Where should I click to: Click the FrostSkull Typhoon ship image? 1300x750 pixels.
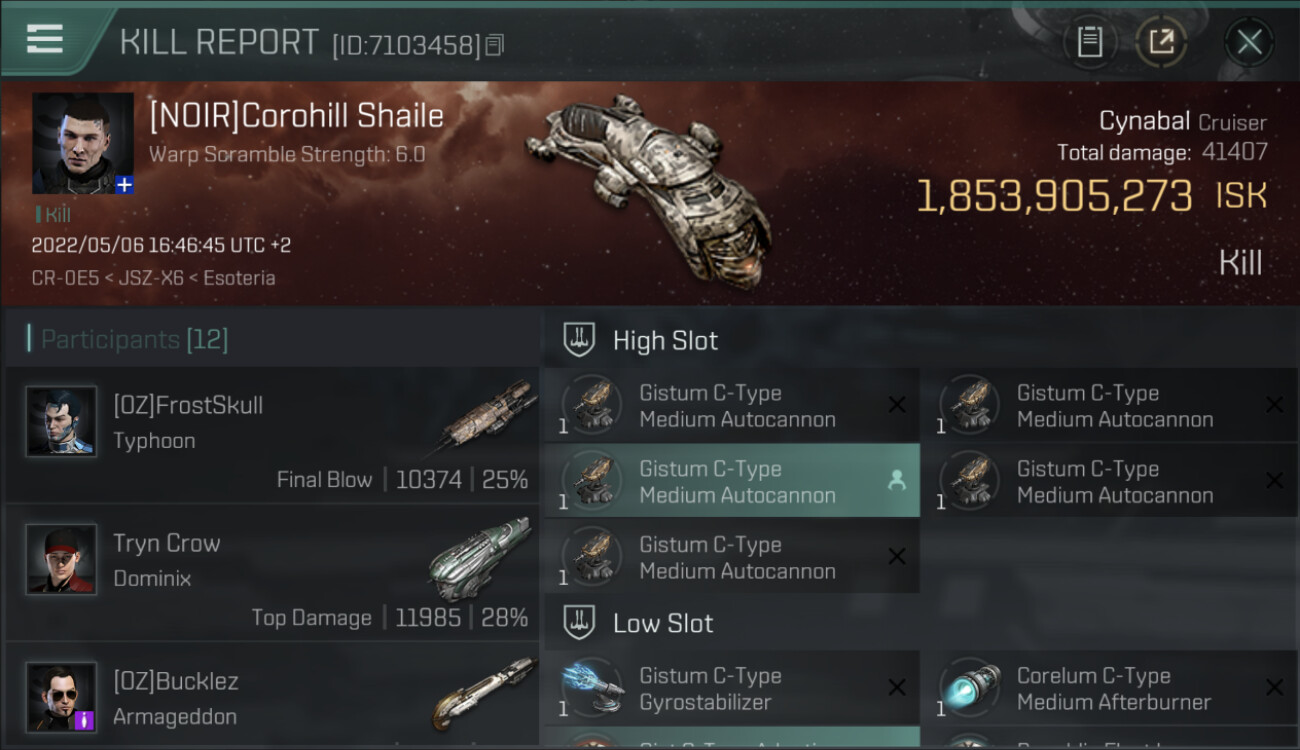[x=487, y=417]
